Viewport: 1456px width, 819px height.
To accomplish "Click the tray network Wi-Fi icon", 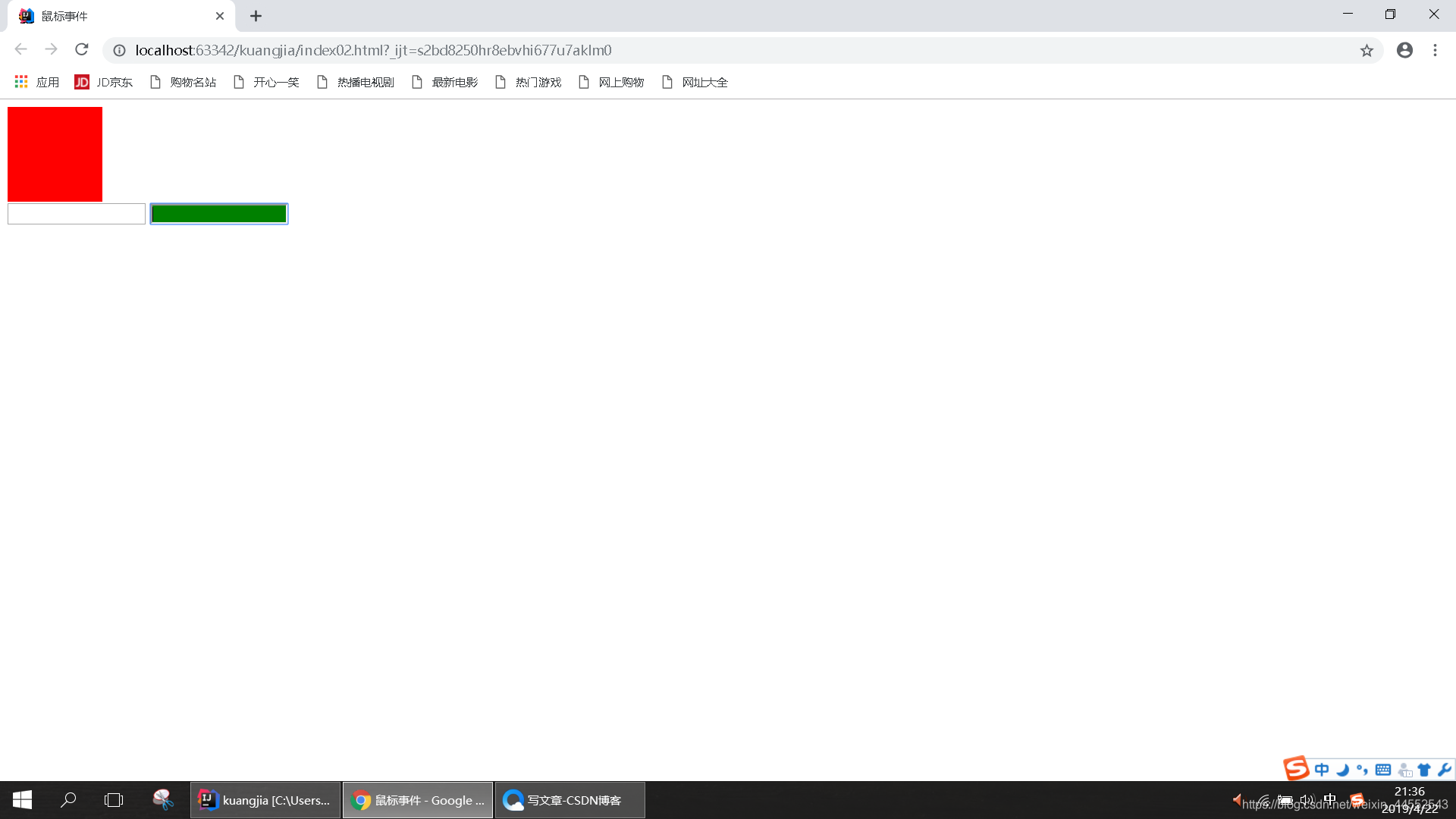I will 1263,800.
